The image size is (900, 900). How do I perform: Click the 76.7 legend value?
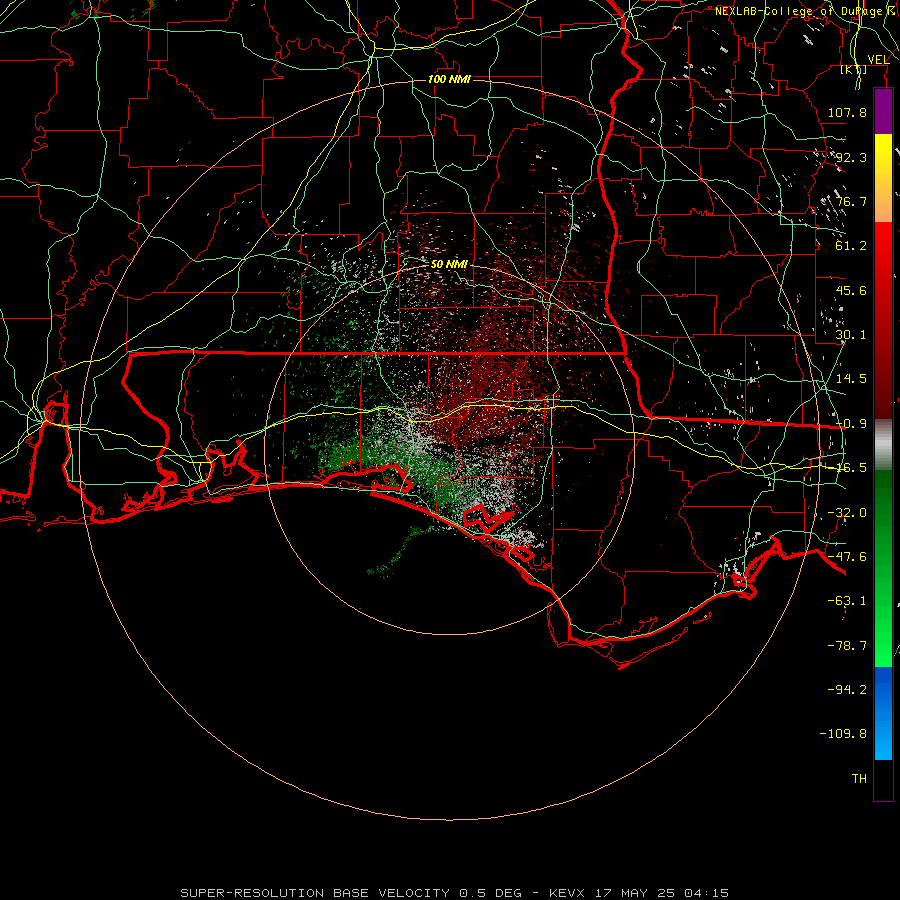pyautogui.click(x=851, y=201)
